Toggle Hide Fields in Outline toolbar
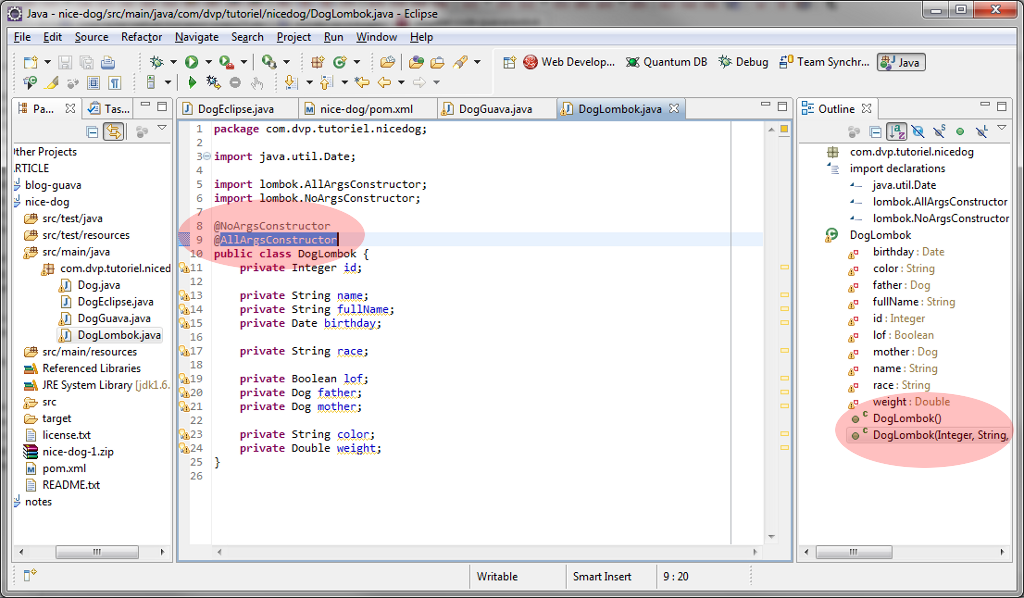This screenshot has width=1024, height=598. click(917, 131)
